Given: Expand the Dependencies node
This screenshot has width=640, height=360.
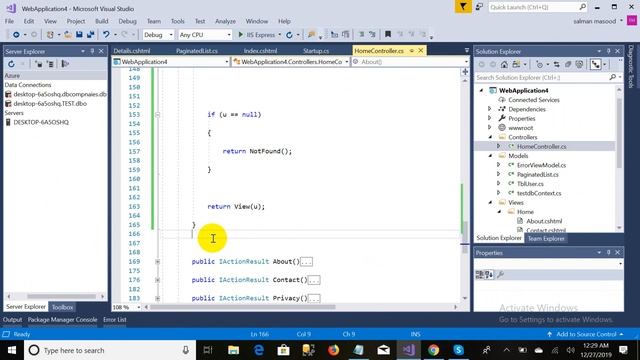Looking at the screenshot, I should 490,109.
